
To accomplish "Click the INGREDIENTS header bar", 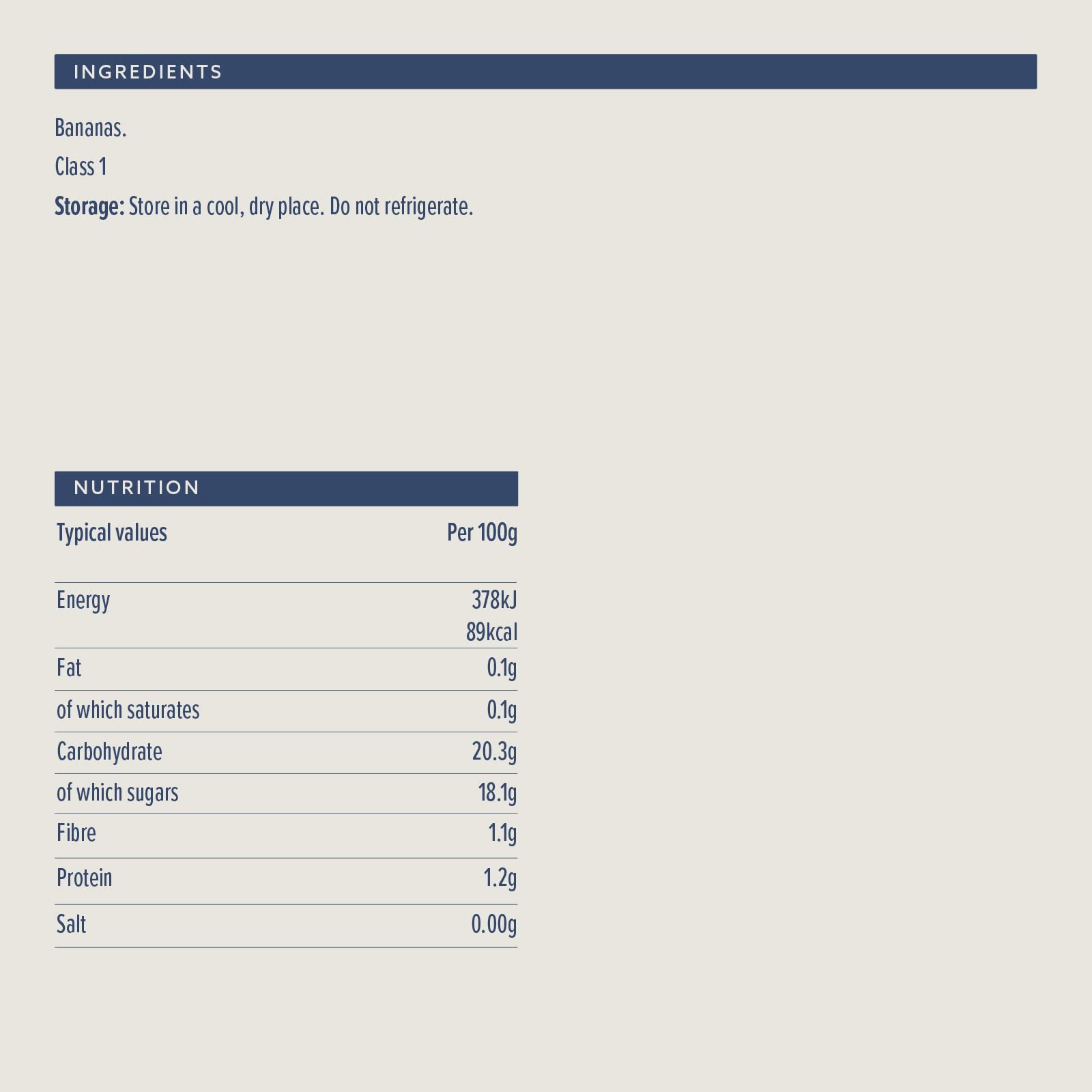I will pyautogui.click(x=545, y=72).
